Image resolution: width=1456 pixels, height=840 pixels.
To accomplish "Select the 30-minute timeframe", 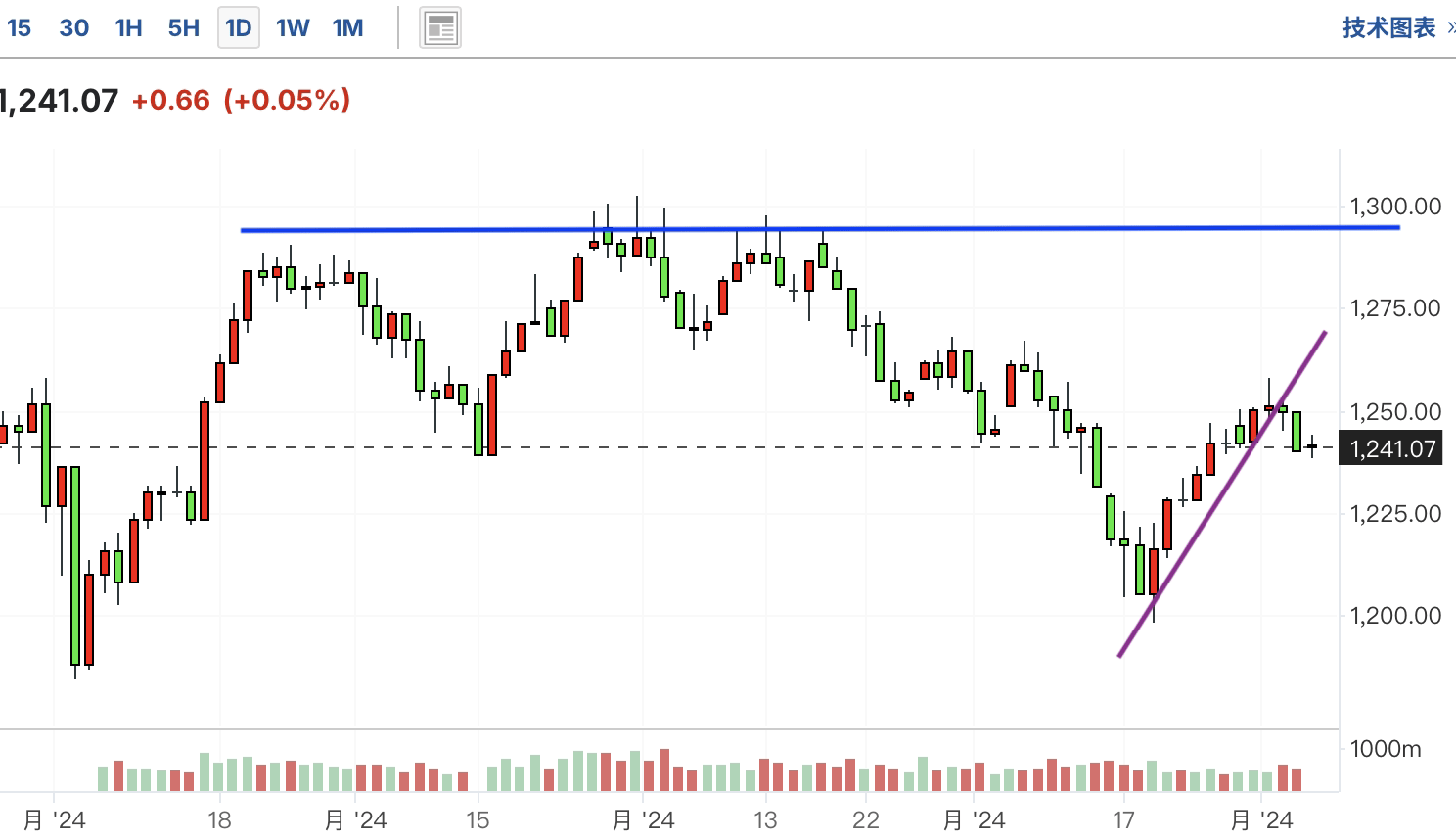I will click(74, 28).
